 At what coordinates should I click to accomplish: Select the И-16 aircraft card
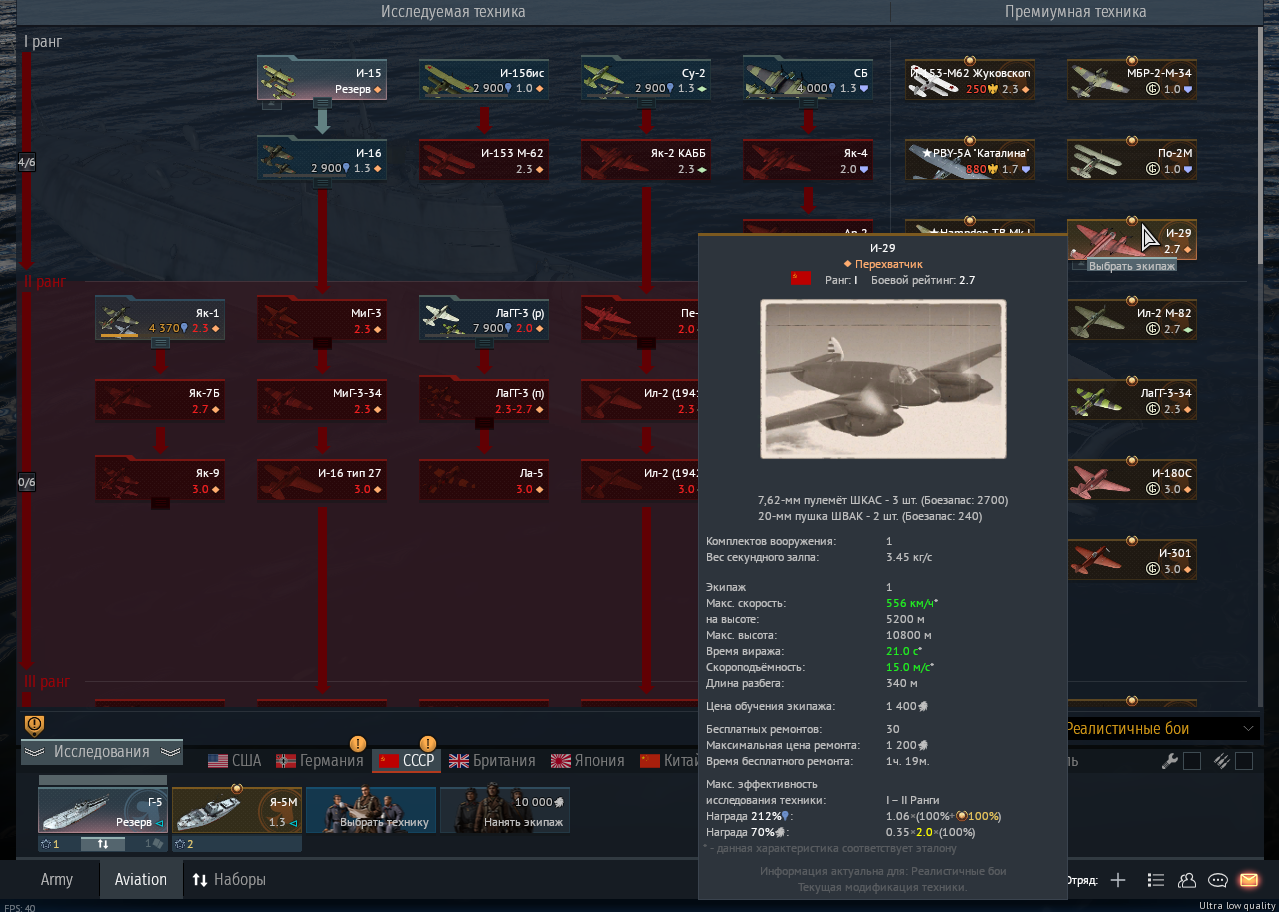point(322,161)
